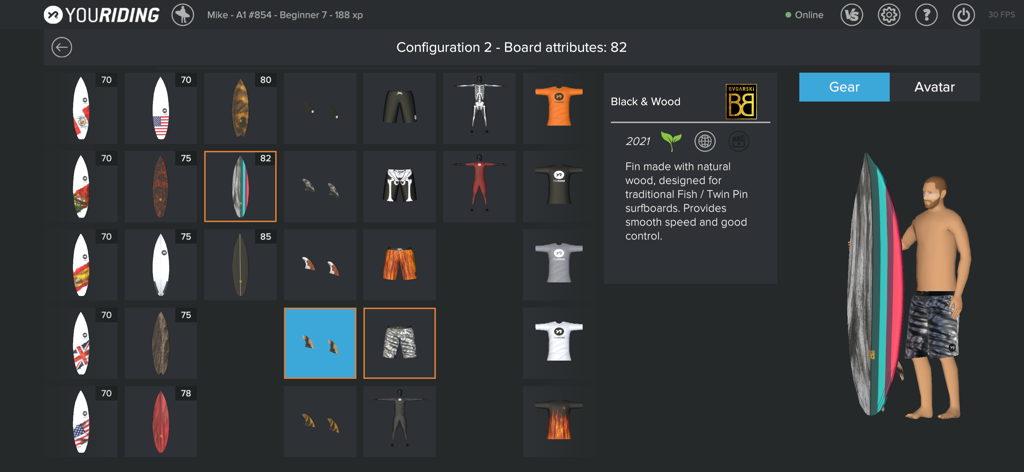
Task: Select the black boardshorts
Action: click(400, 108)
